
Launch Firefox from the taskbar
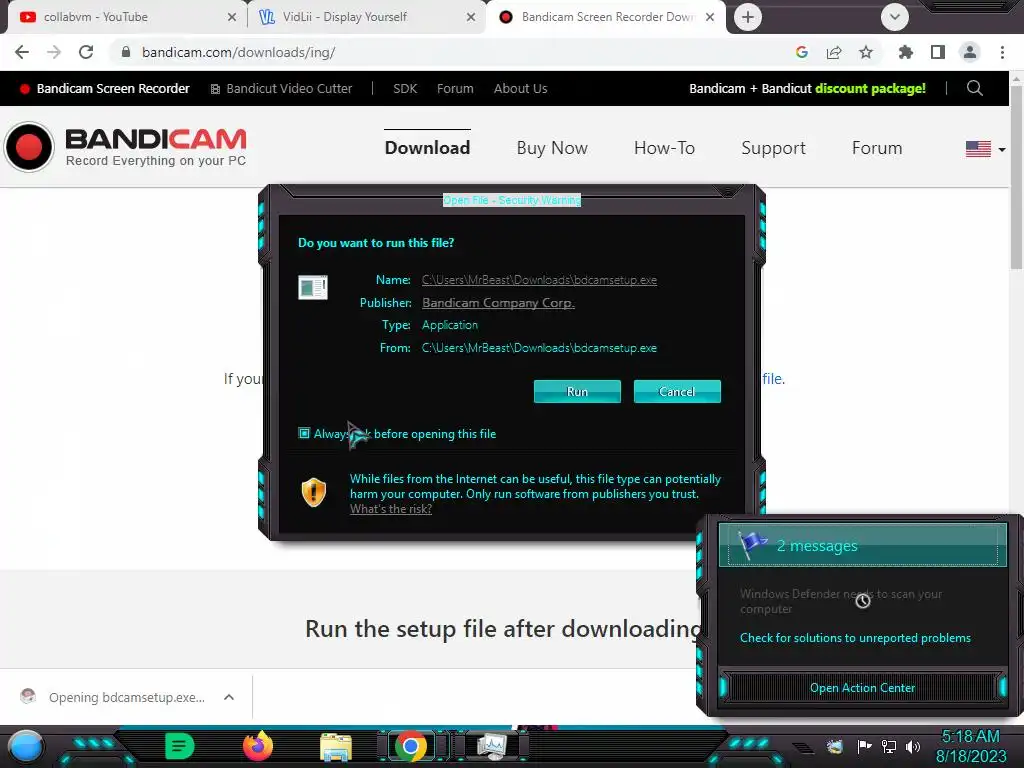pyautogui.click(x=258, y=746)
